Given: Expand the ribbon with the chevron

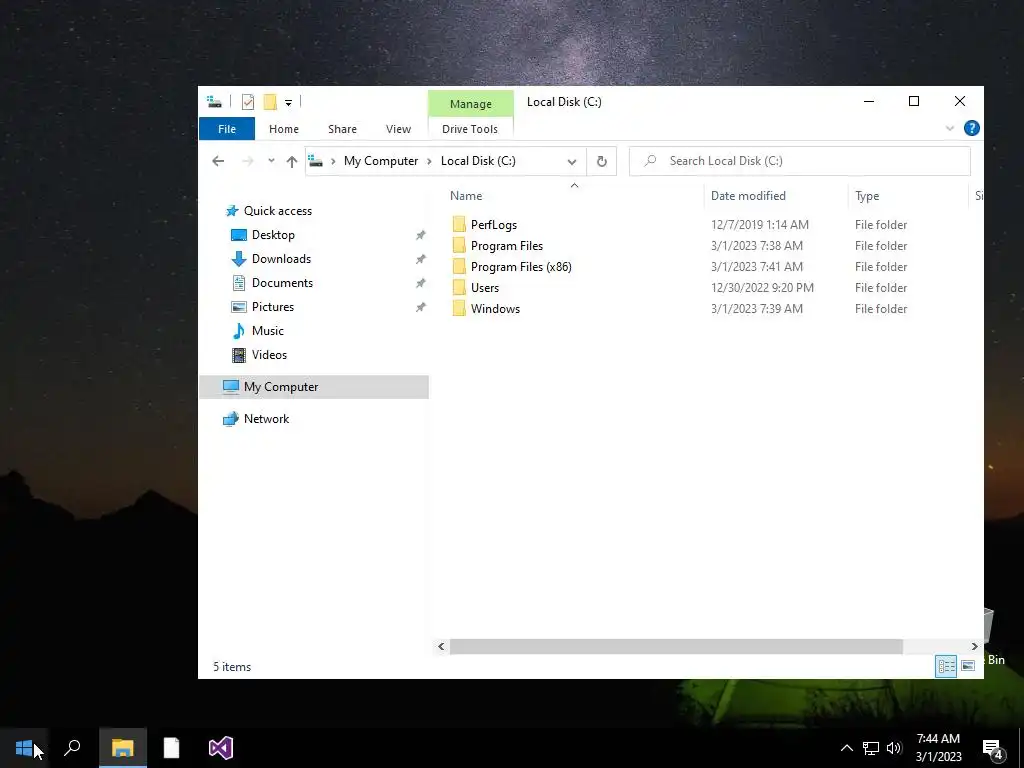Looking at the screenshot, I should (x=950, y=129).
